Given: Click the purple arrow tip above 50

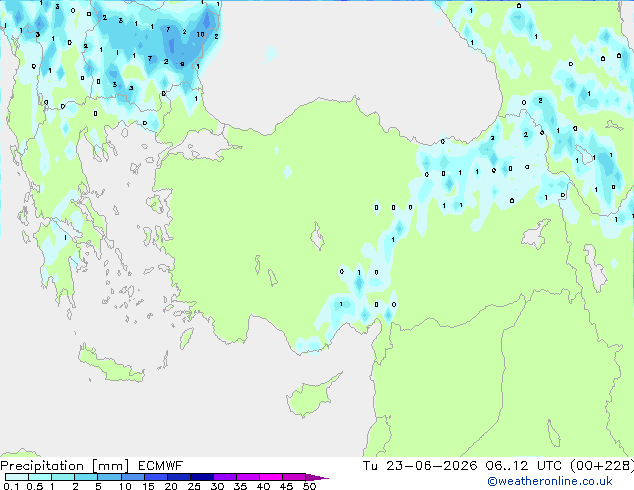Looking at the screenshot, I should tap(316, 477).
